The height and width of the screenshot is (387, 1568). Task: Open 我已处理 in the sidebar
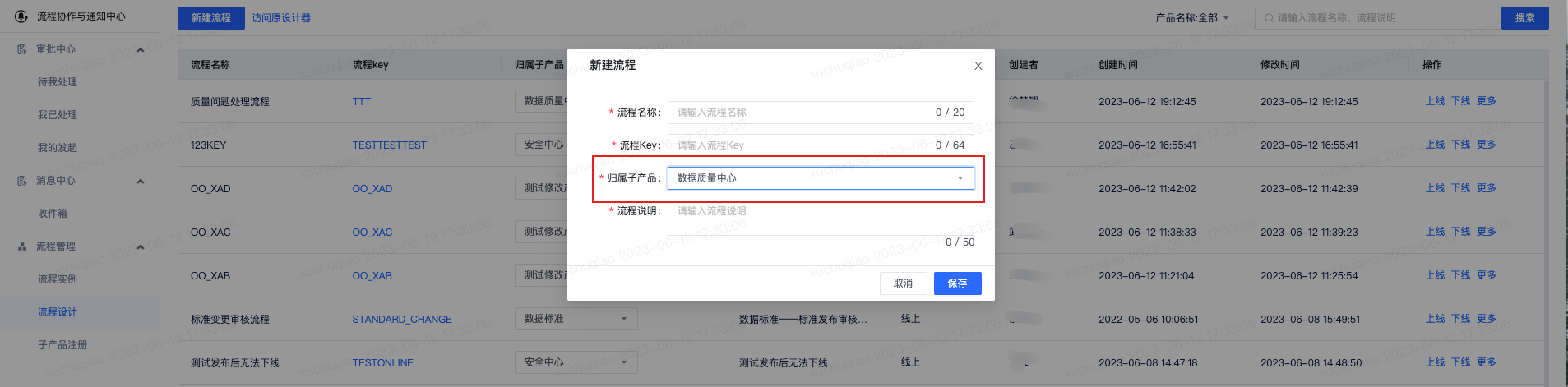[x=58, y=115]
